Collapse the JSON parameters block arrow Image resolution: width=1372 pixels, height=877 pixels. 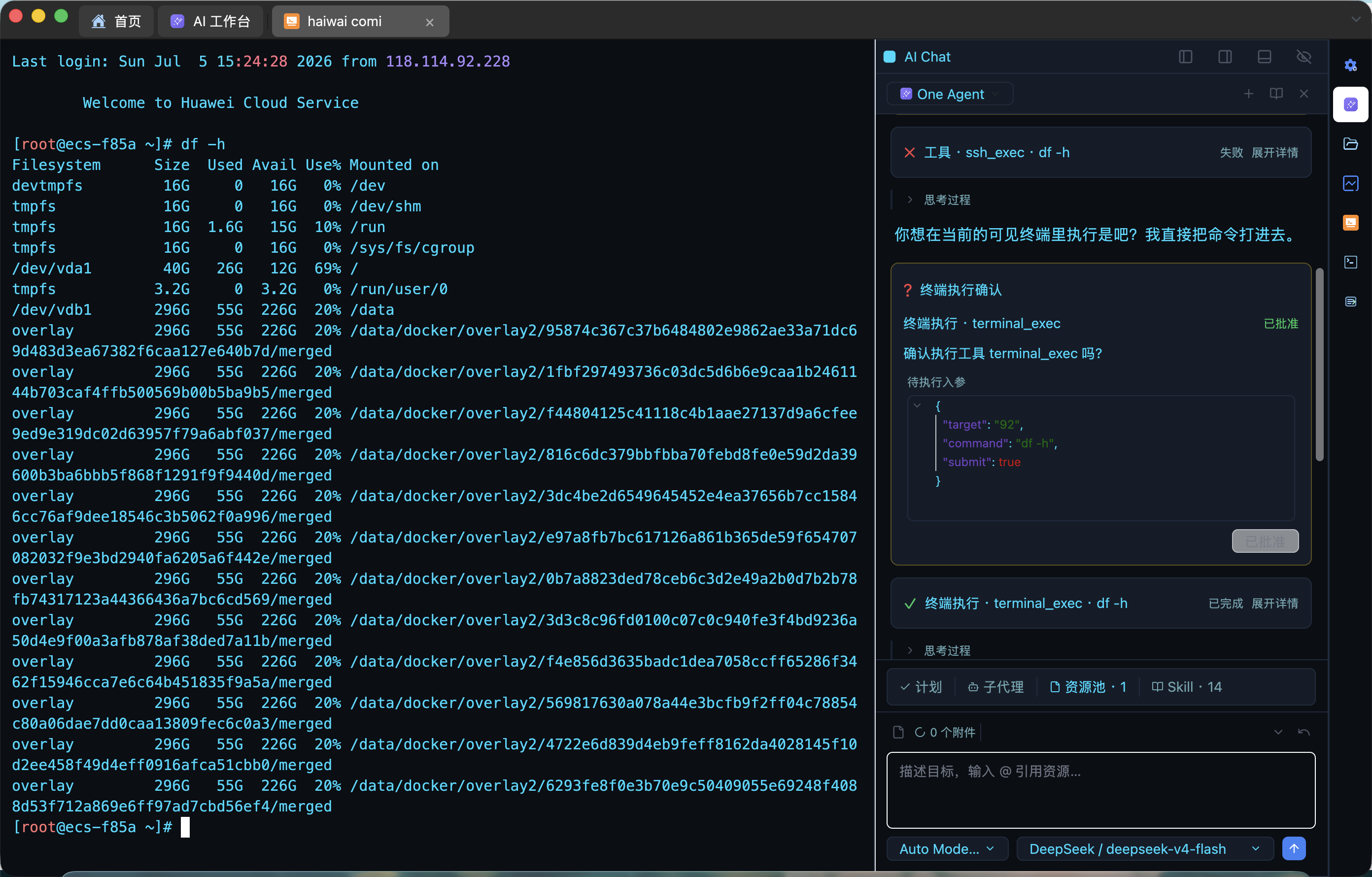(x=917, y=405)
